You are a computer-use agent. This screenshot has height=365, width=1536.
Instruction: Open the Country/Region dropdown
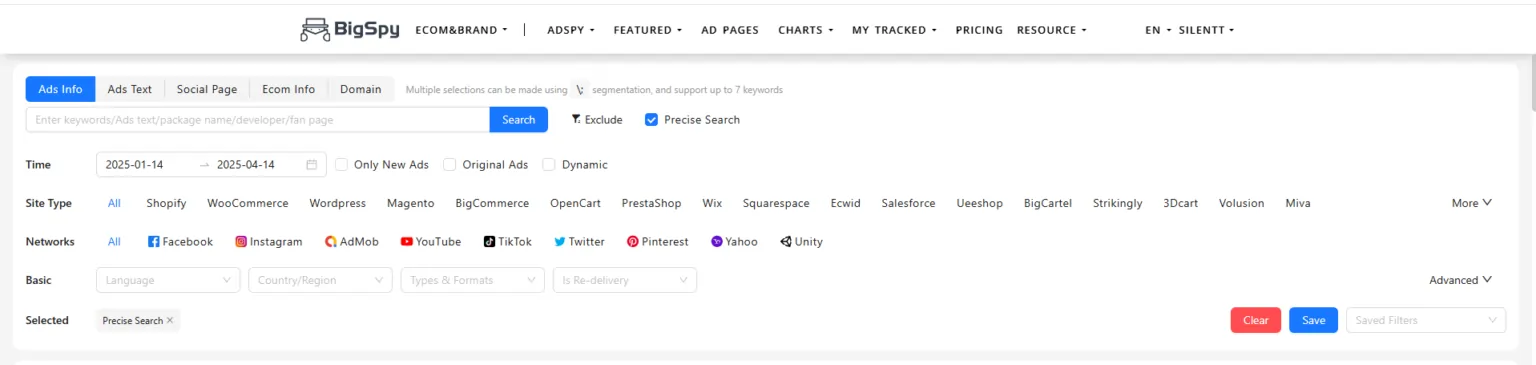(320, 281)
